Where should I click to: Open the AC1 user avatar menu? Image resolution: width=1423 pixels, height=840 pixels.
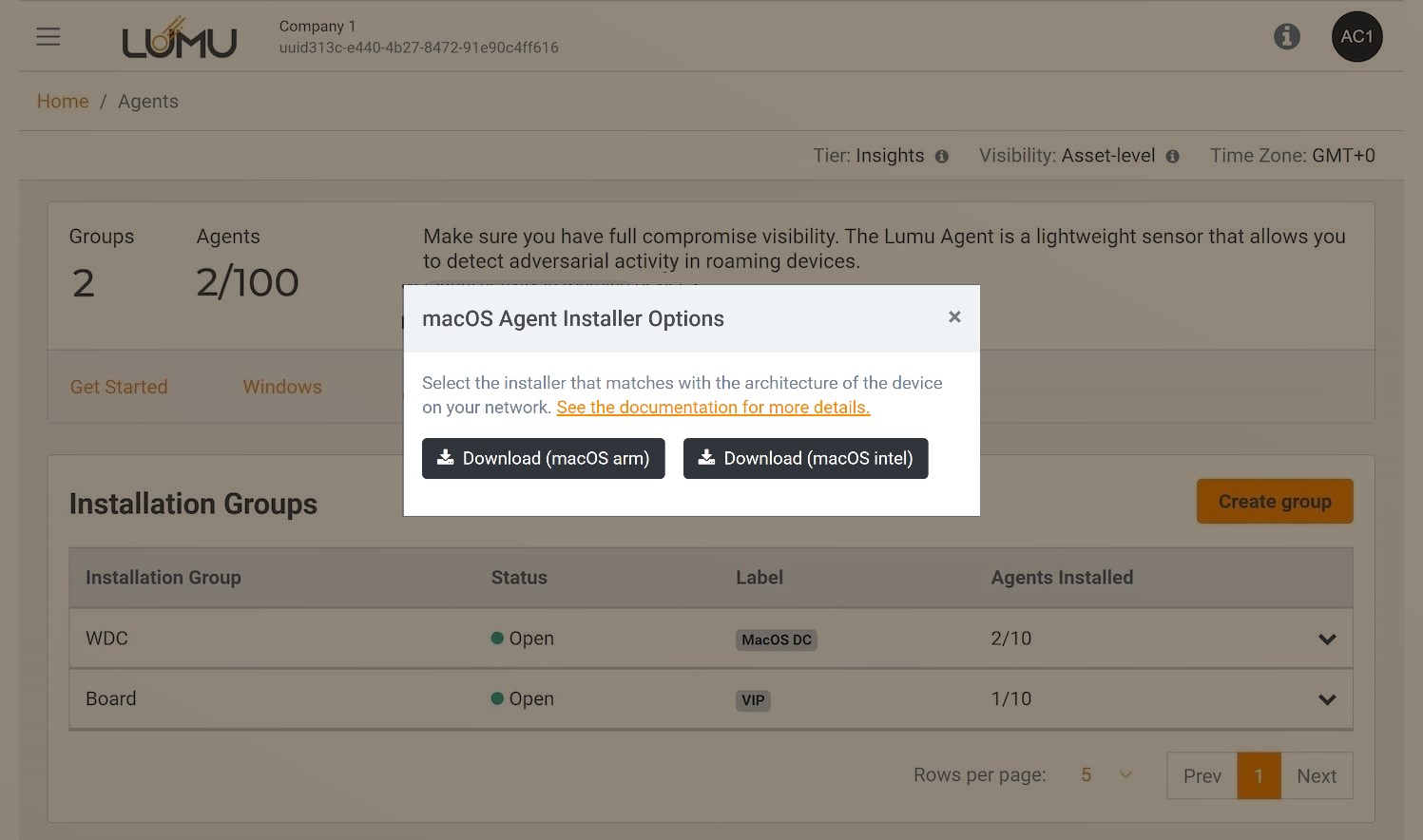coord(1356,37)
